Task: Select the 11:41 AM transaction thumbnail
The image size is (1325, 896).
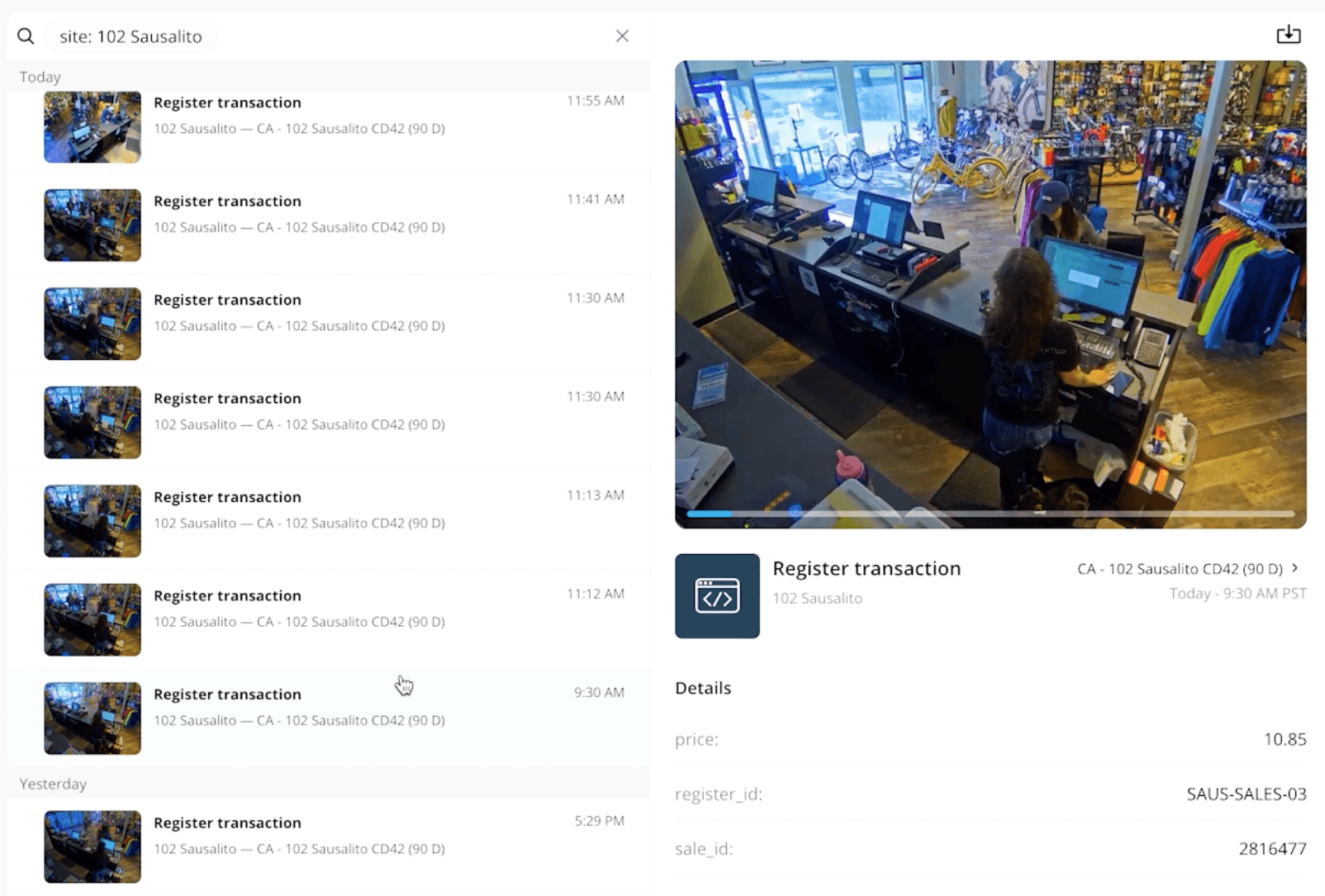Action: [93, 225]
